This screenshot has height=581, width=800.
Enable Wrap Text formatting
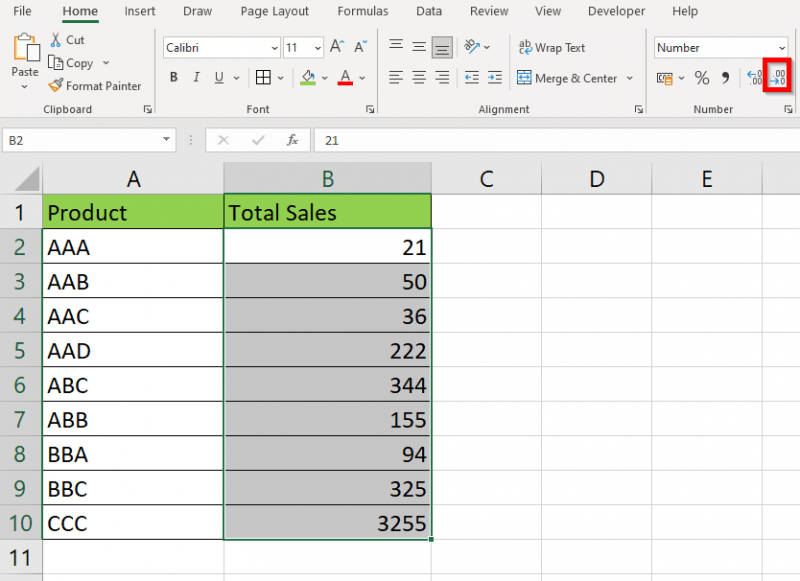coord(551,47)
